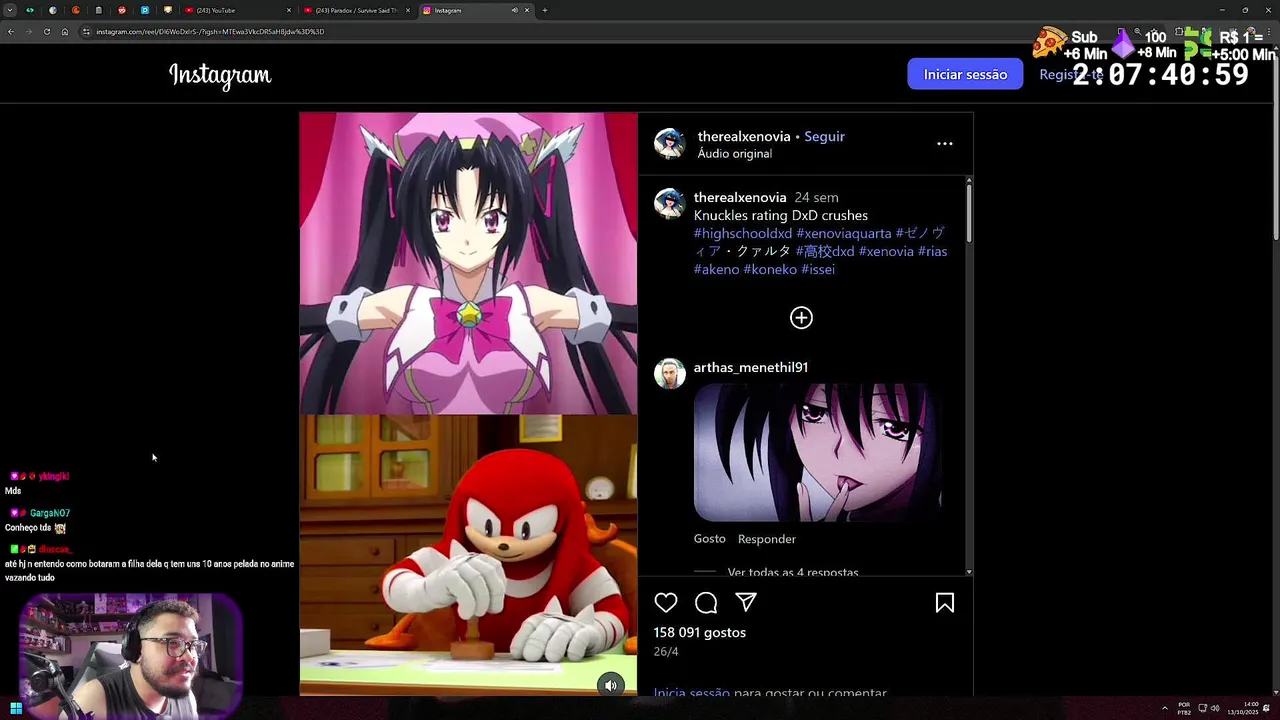The image size is (1280, 720).
Task: Mute the Instagram tab via speaker icon
Action: click(x=514, y=10)
